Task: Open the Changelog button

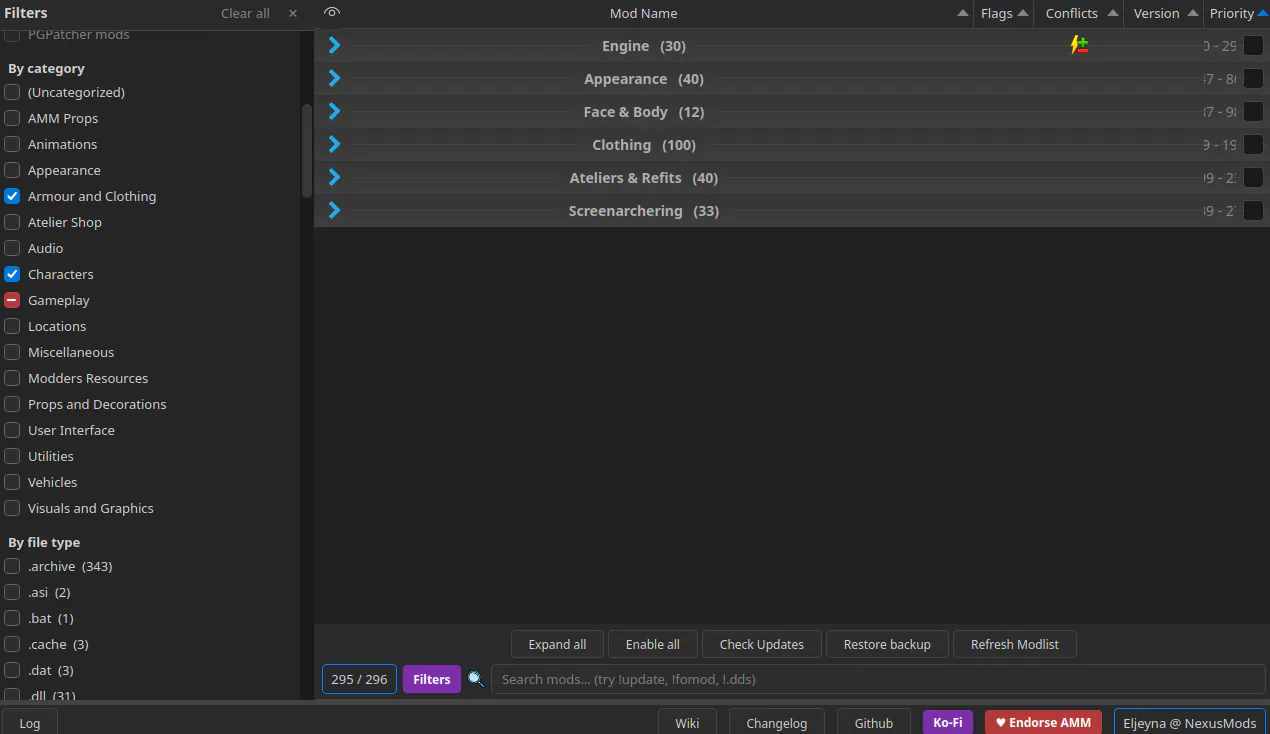Action: (x=777, y=722)
